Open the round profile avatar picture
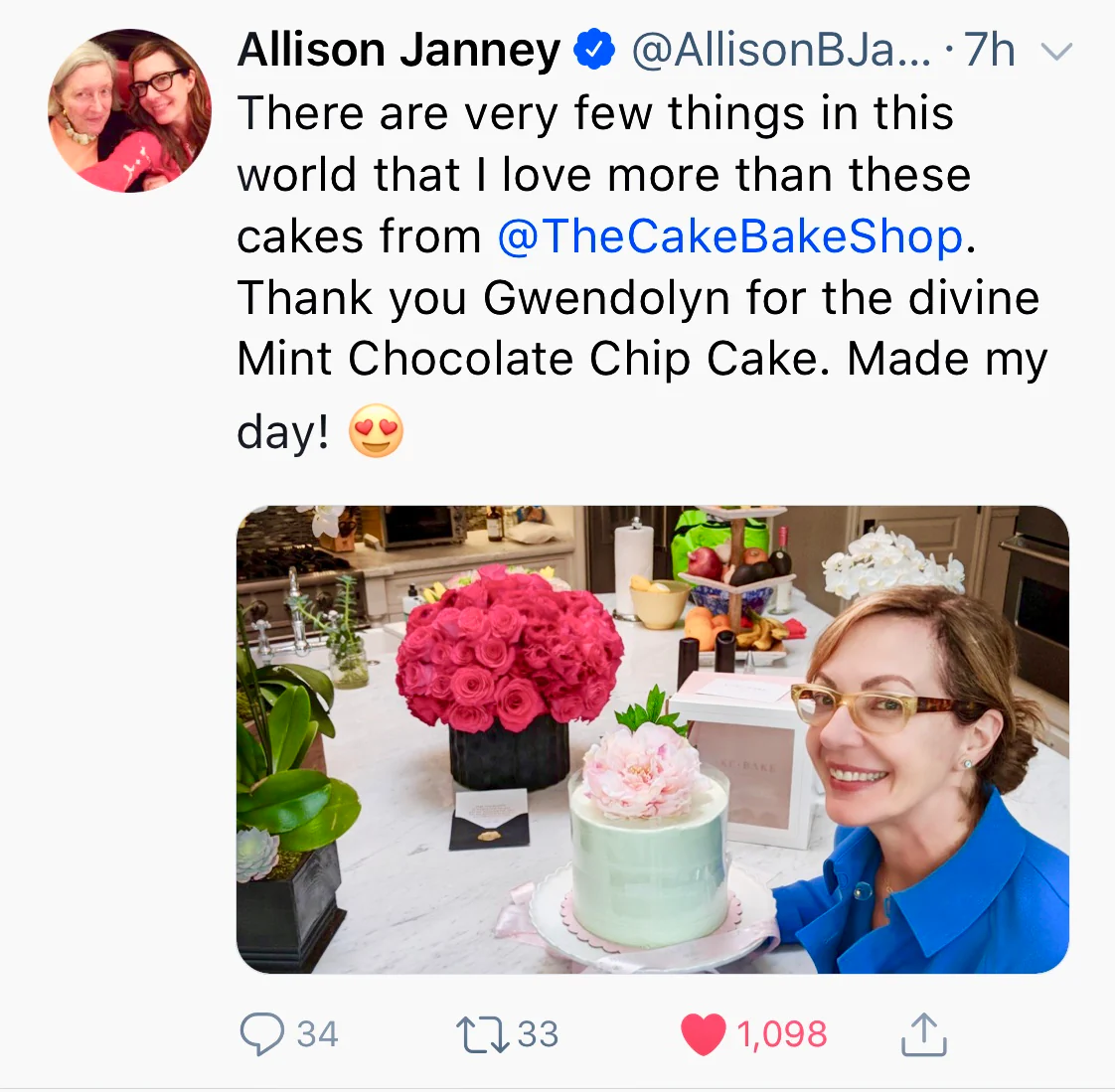Viewport: 1115px width, 1092px height. pos(129,110)
